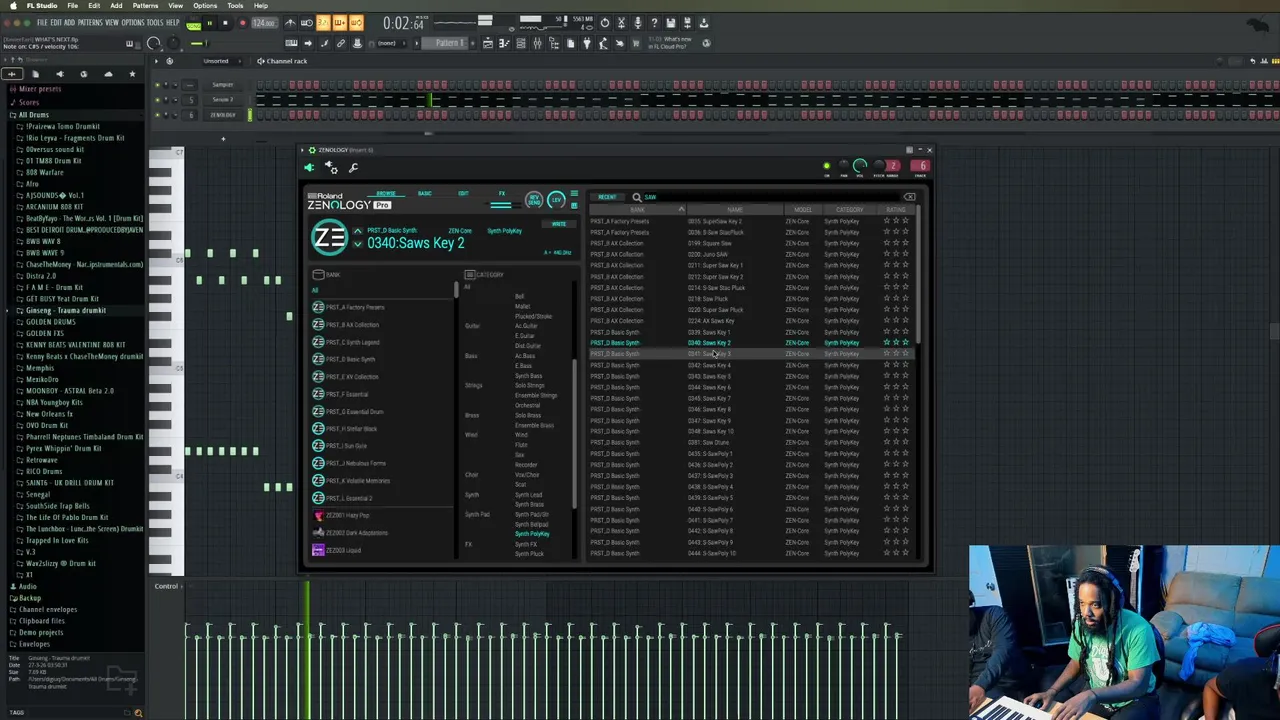Open the PATTERNS menu in FL toolbar

(90, 22)
